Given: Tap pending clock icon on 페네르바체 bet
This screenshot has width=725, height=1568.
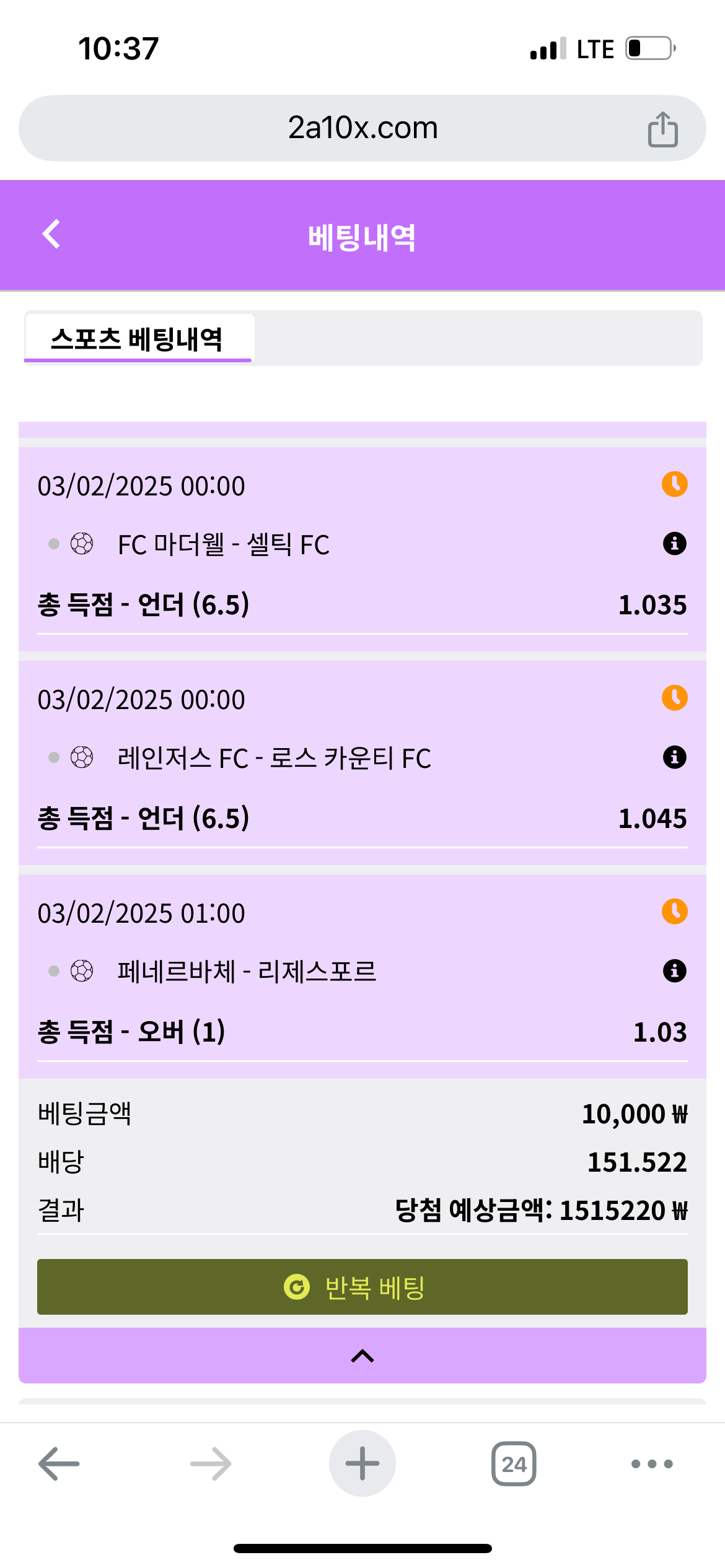Looking at the screenshot, I should [x=674, y=912].
